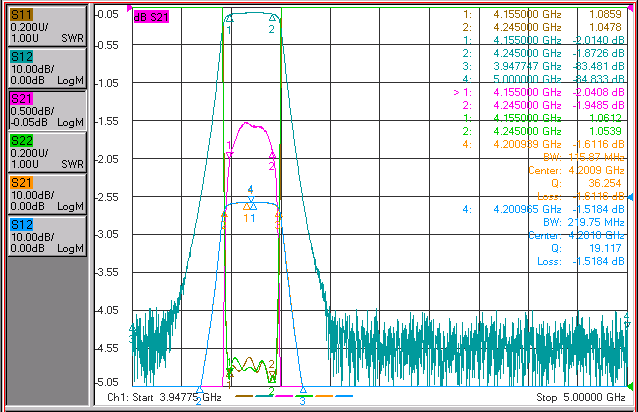
Task: Select the teal S12 LogM trace button
Action: tap(47, 68)
